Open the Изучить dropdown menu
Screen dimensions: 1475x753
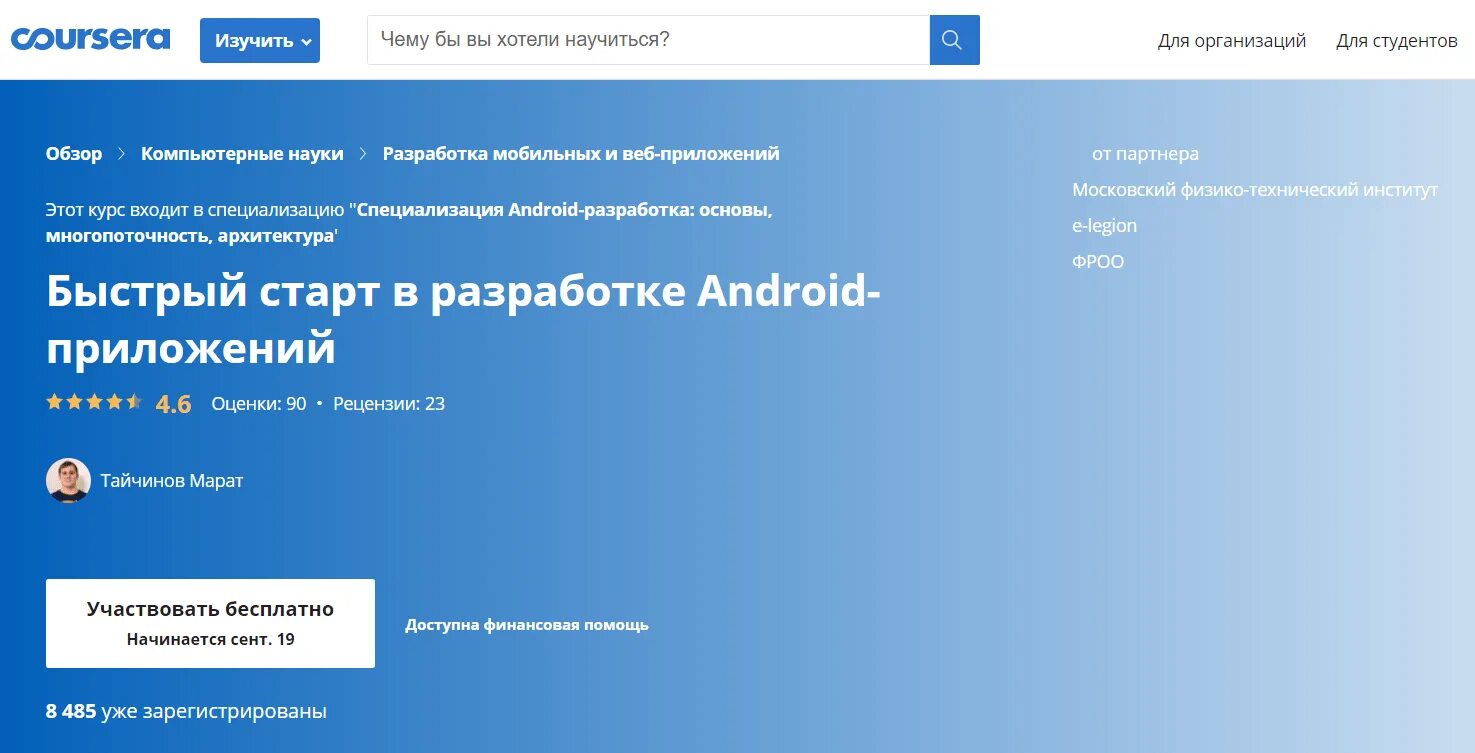point(260,40)
